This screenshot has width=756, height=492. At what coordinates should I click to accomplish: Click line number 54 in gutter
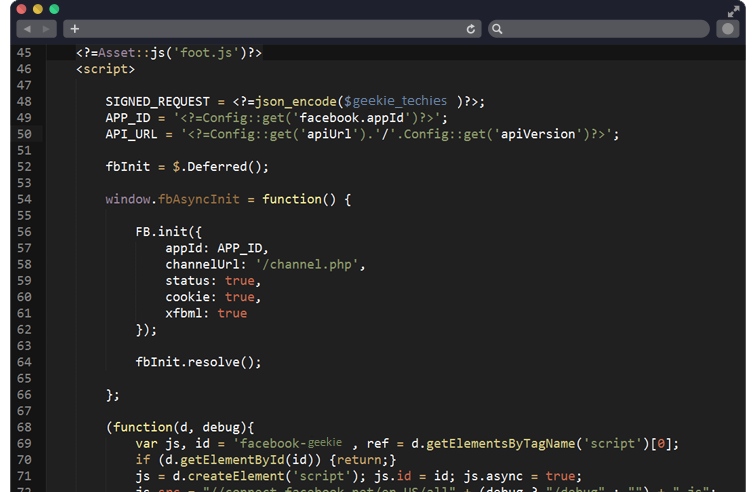(24, 199)
